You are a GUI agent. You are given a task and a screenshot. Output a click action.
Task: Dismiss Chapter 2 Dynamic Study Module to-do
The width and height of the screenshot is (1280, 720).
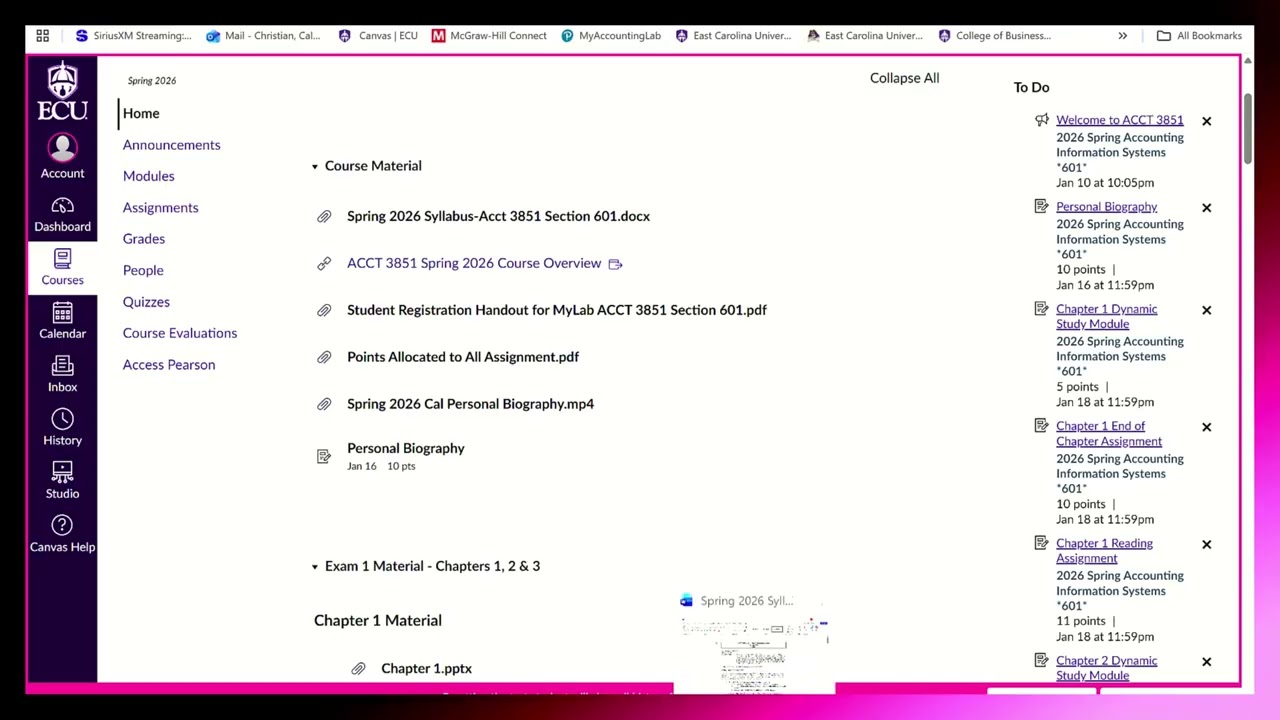pos(1206,662)
